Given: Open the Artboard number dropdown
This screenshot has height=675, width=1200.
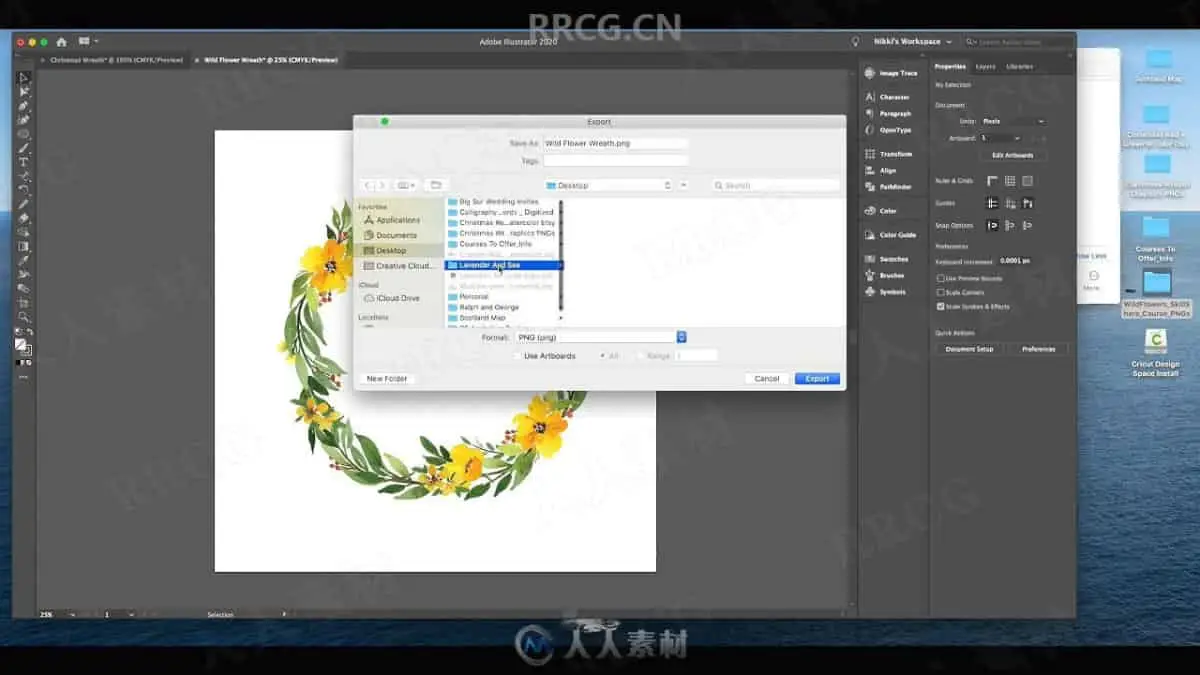Looking at the screenshot, I should [1000, 138].
